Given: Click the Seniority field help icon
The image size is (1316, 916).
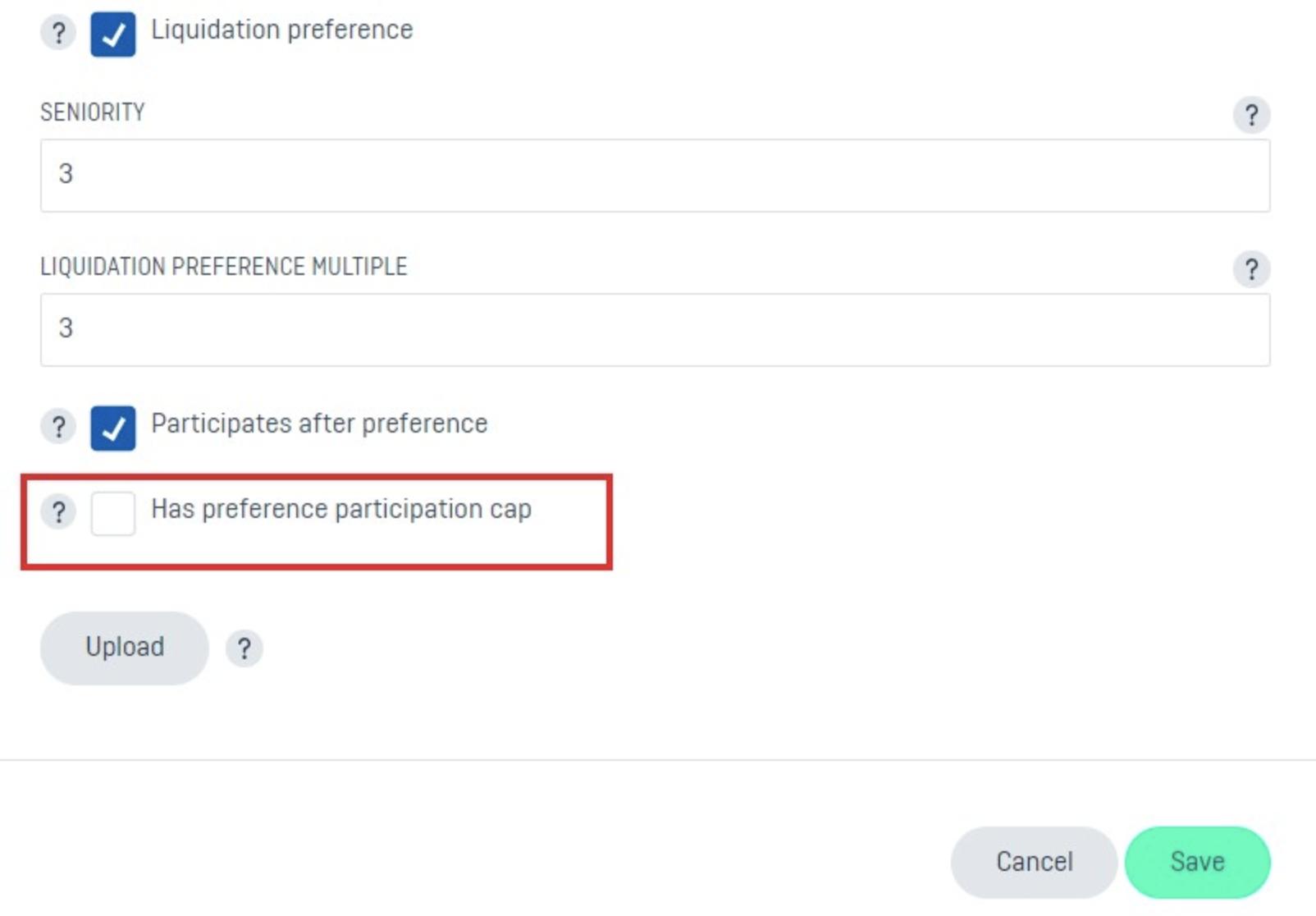Looking at the screenshot, I should coord(1251,115).
